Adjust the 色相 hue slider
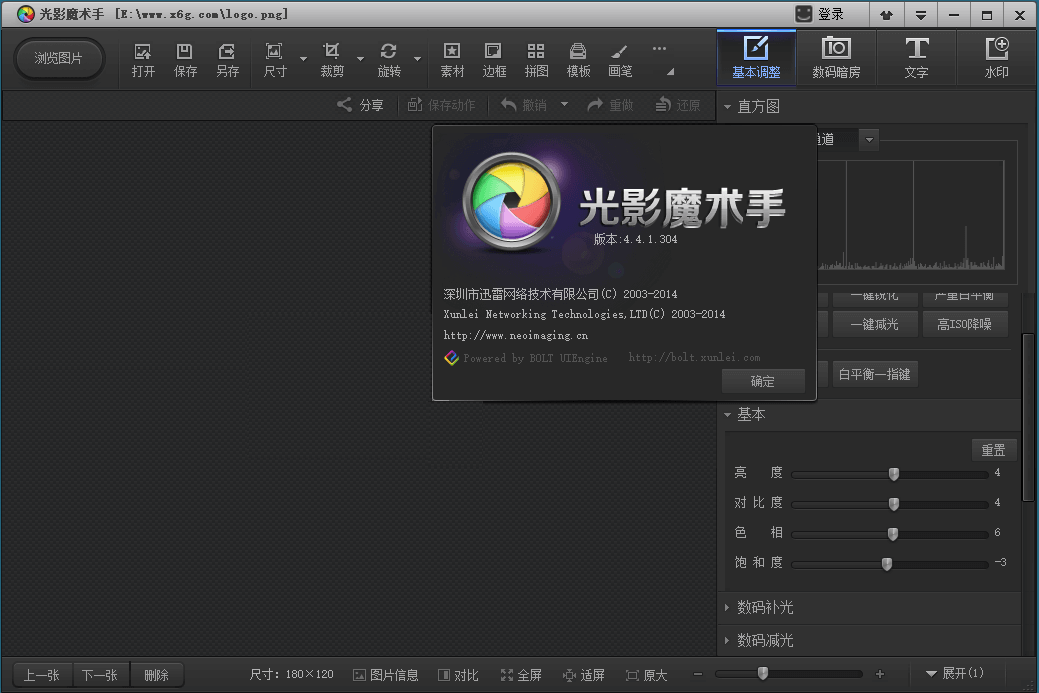The width and height of the screenshot is (1039, 693). point(893,533)
